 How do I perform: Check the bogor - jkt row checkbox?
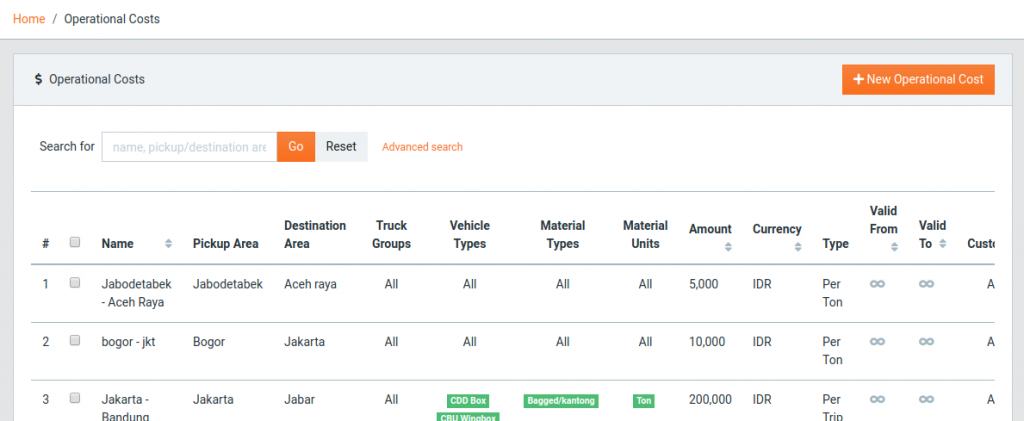[x=75, y=340]
